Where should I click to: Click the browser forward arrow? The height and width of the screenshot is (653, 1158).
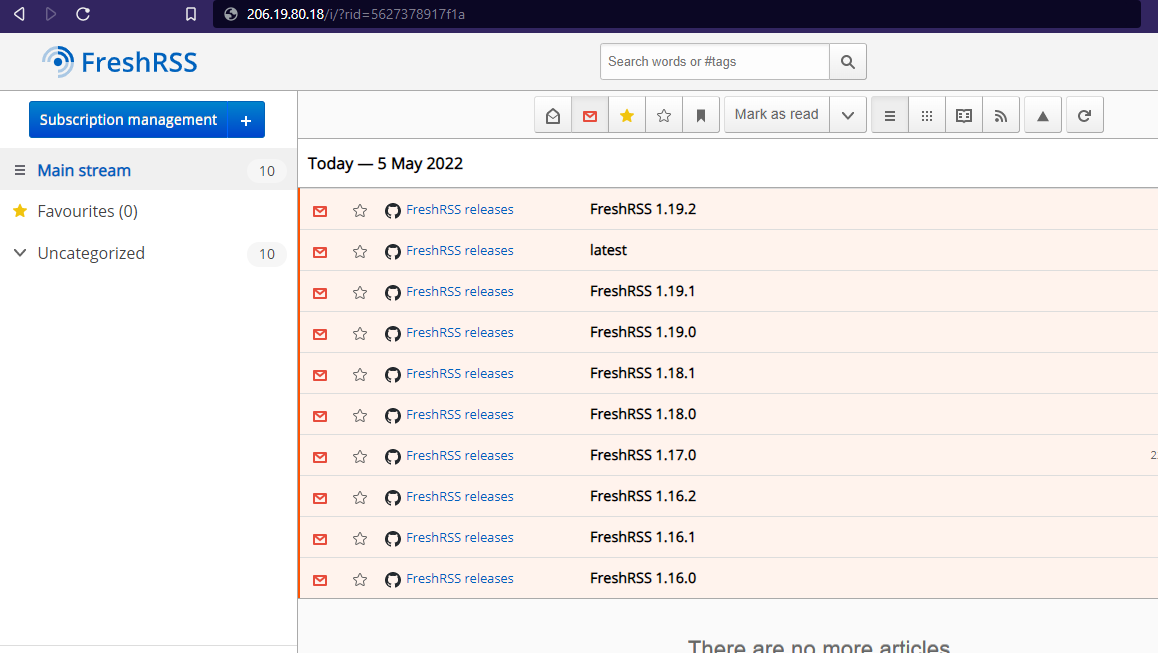tap(51, 14)
